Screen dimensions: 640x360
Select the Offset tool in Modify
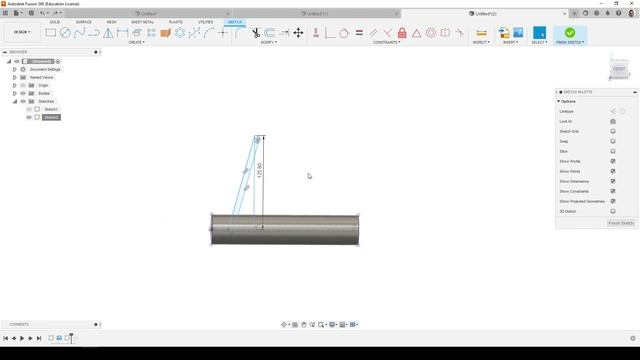pos(270,33)
